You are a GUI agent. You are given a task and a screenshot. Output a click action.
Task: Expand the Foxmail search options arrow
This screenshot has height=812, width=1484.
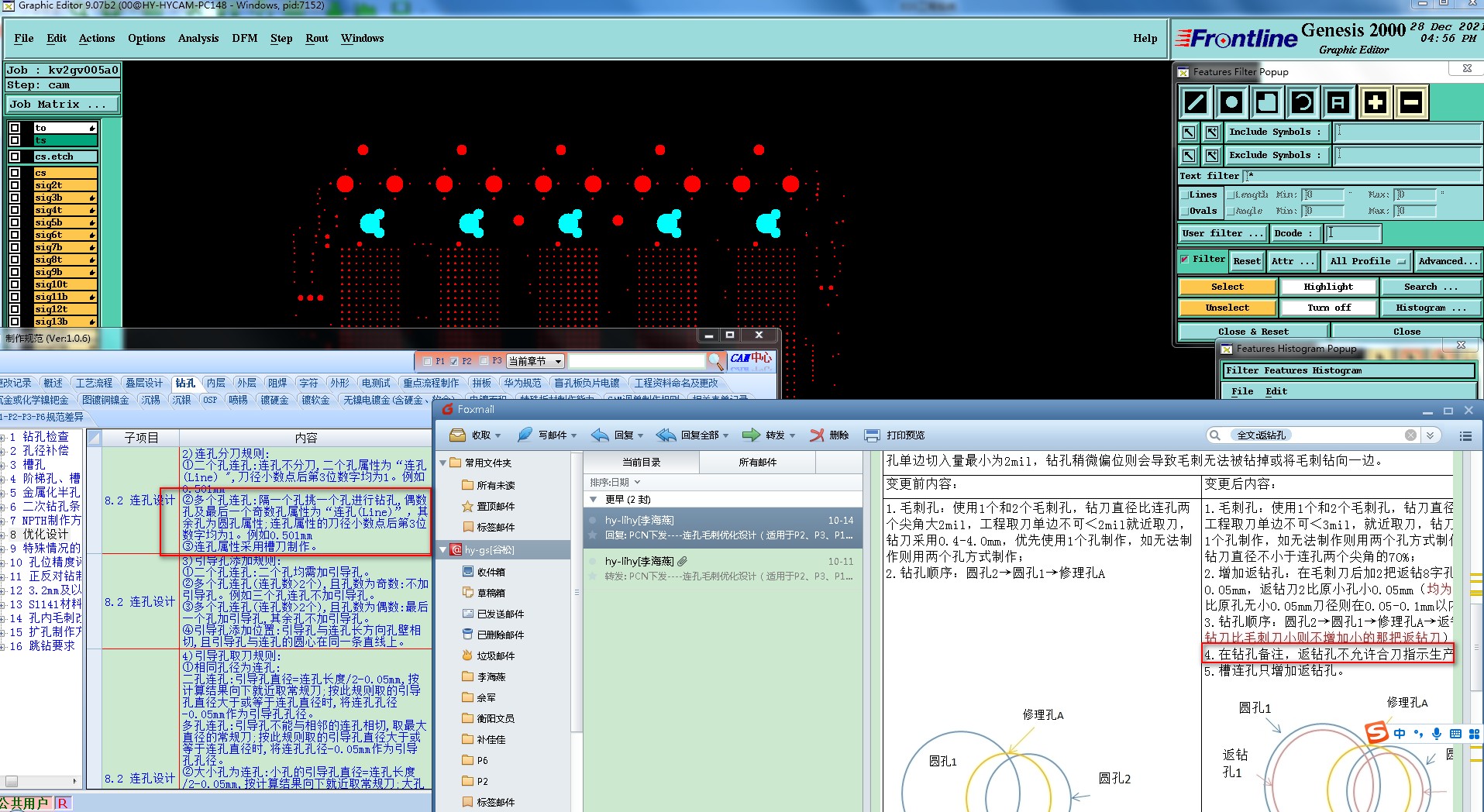click(x=1431, y=435)
